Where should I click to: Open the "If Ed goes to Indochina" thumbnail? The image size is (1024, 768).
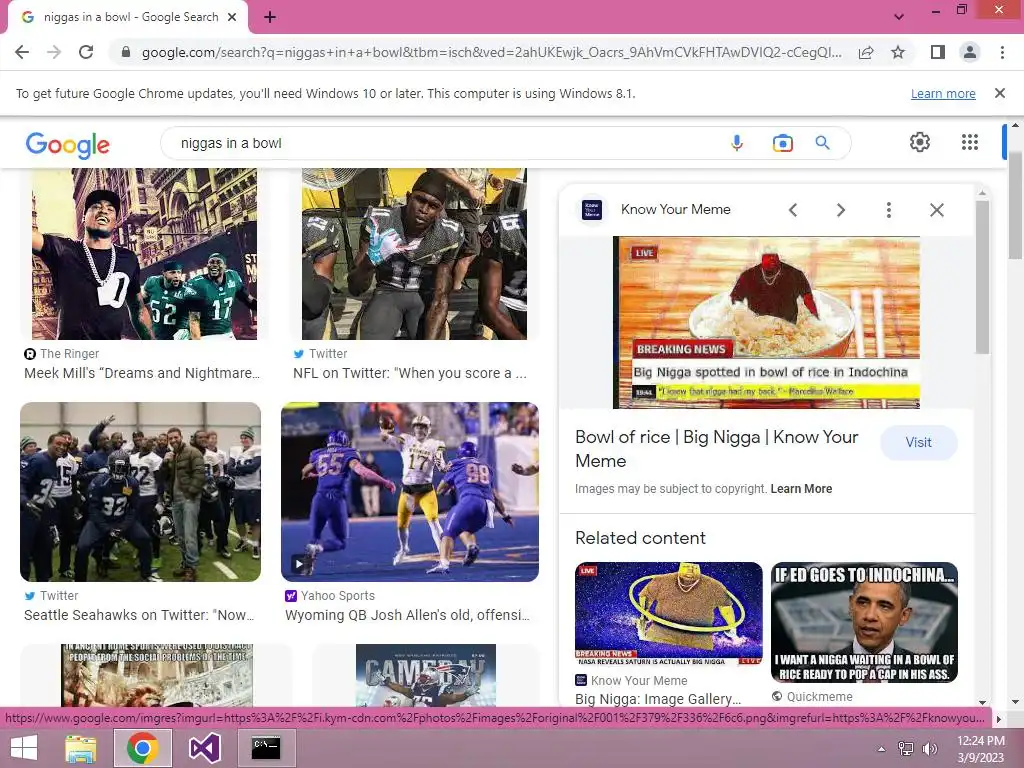click(x=864, y=622)
